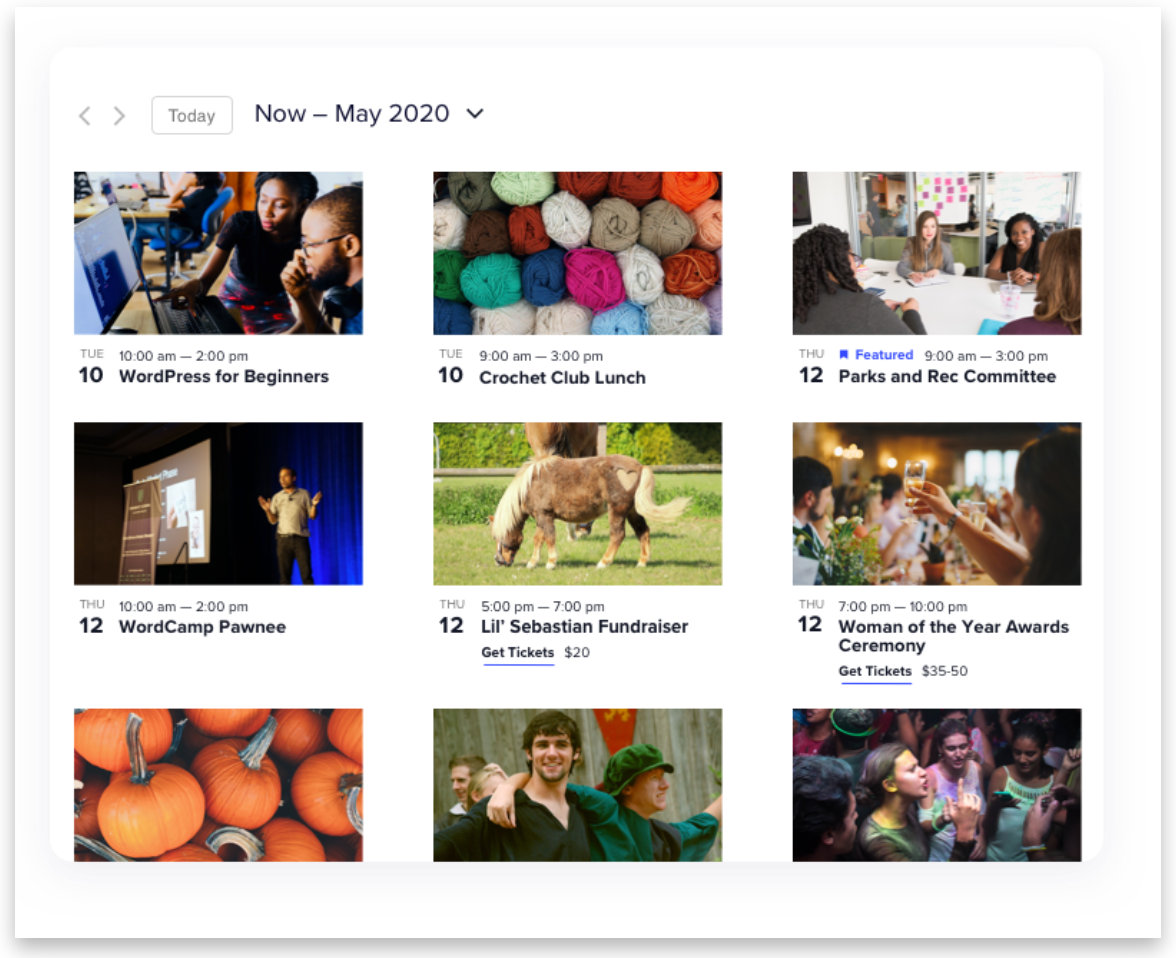The width and height of the screenshot is (1176, 958).
Task: Select the conference speaker stage thumbnail
Action: [x=218, y=503]
